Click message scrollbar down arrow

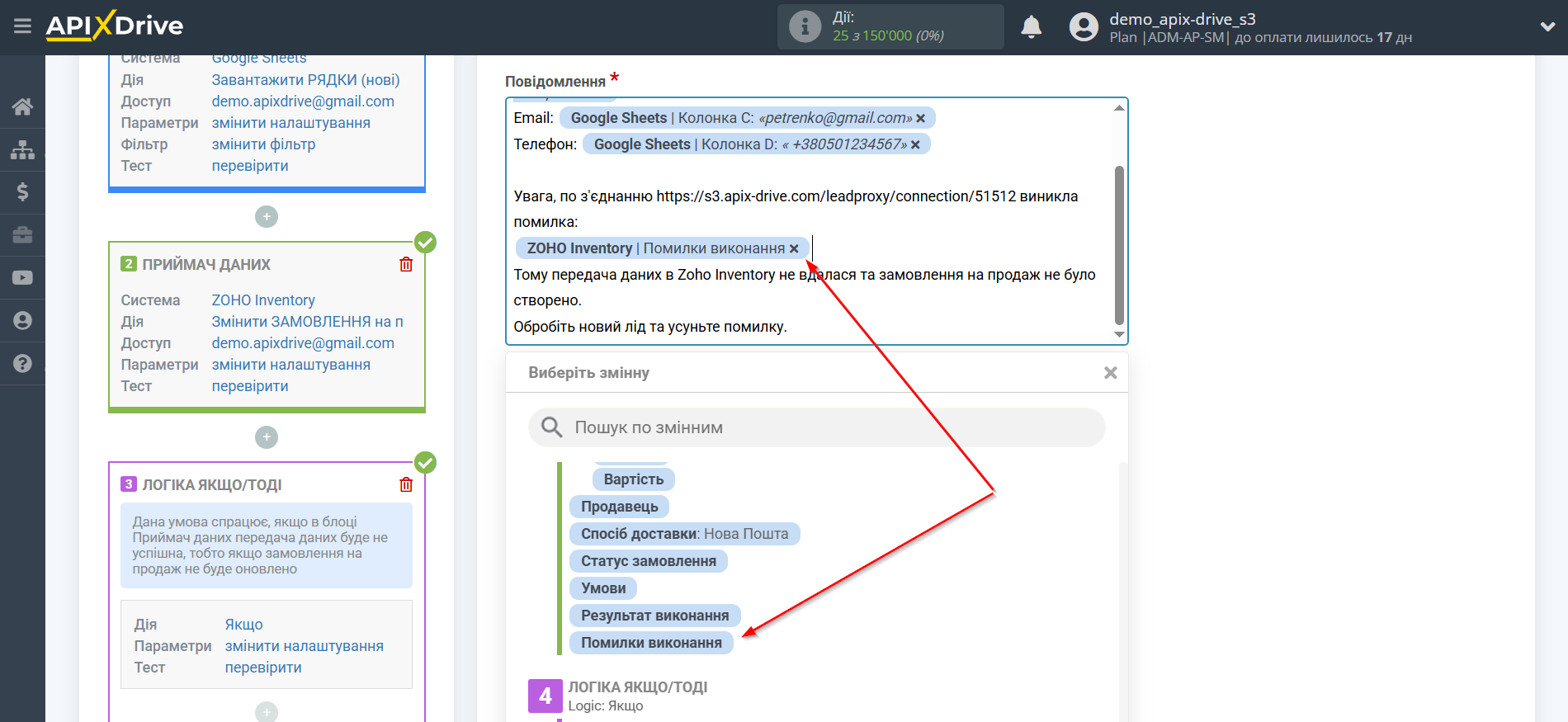[1119, 334]
